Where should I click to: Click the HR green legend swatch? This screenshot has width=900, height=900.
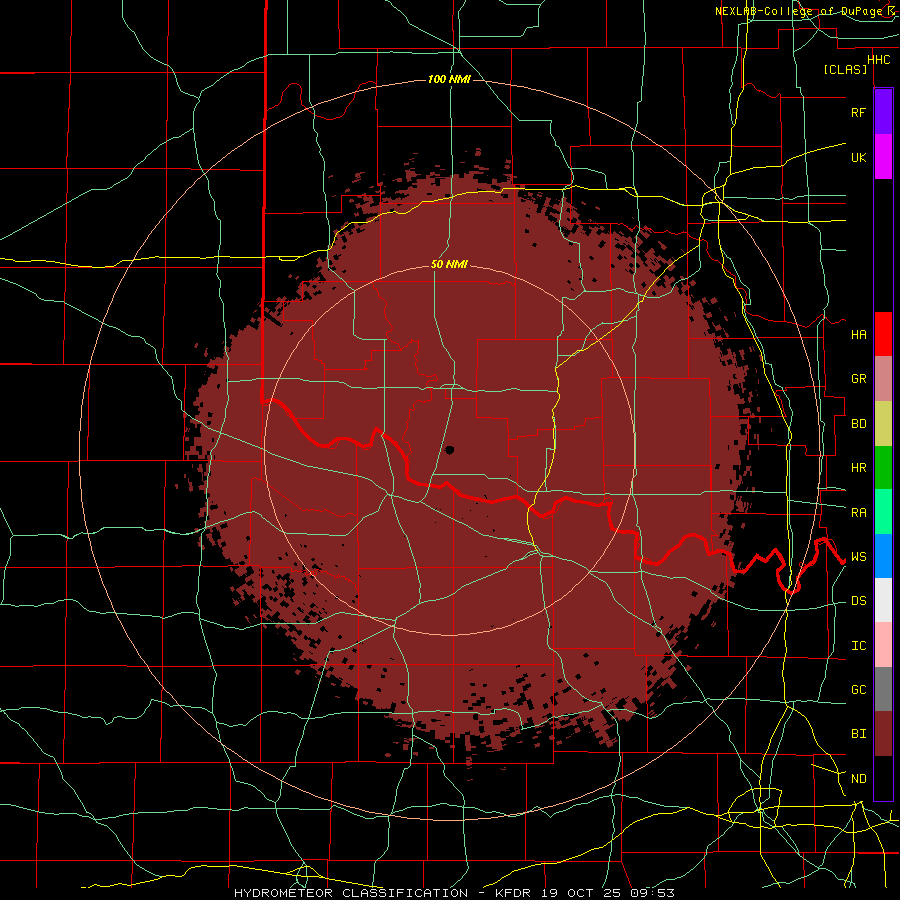(x=883, y=468)
